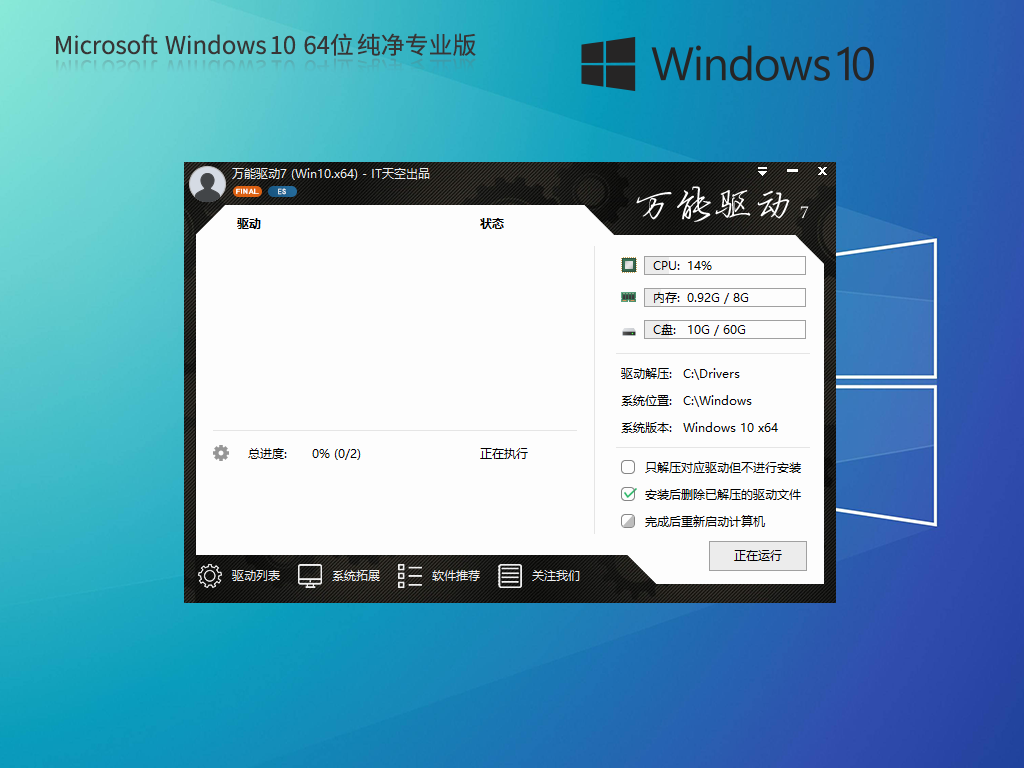
Task: Close the 万能驱动7 window
Action: tap(822, 171)
